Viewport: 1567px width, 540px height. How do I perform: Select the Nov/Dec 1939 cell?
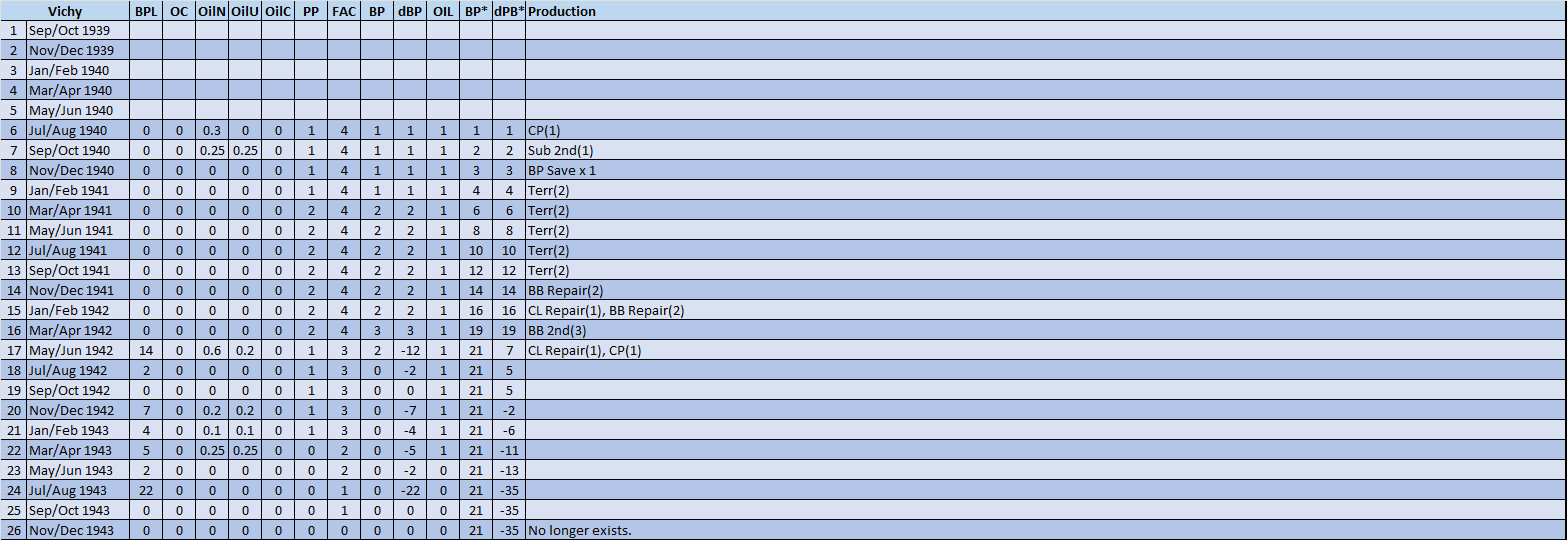click(x=78, y=51)
